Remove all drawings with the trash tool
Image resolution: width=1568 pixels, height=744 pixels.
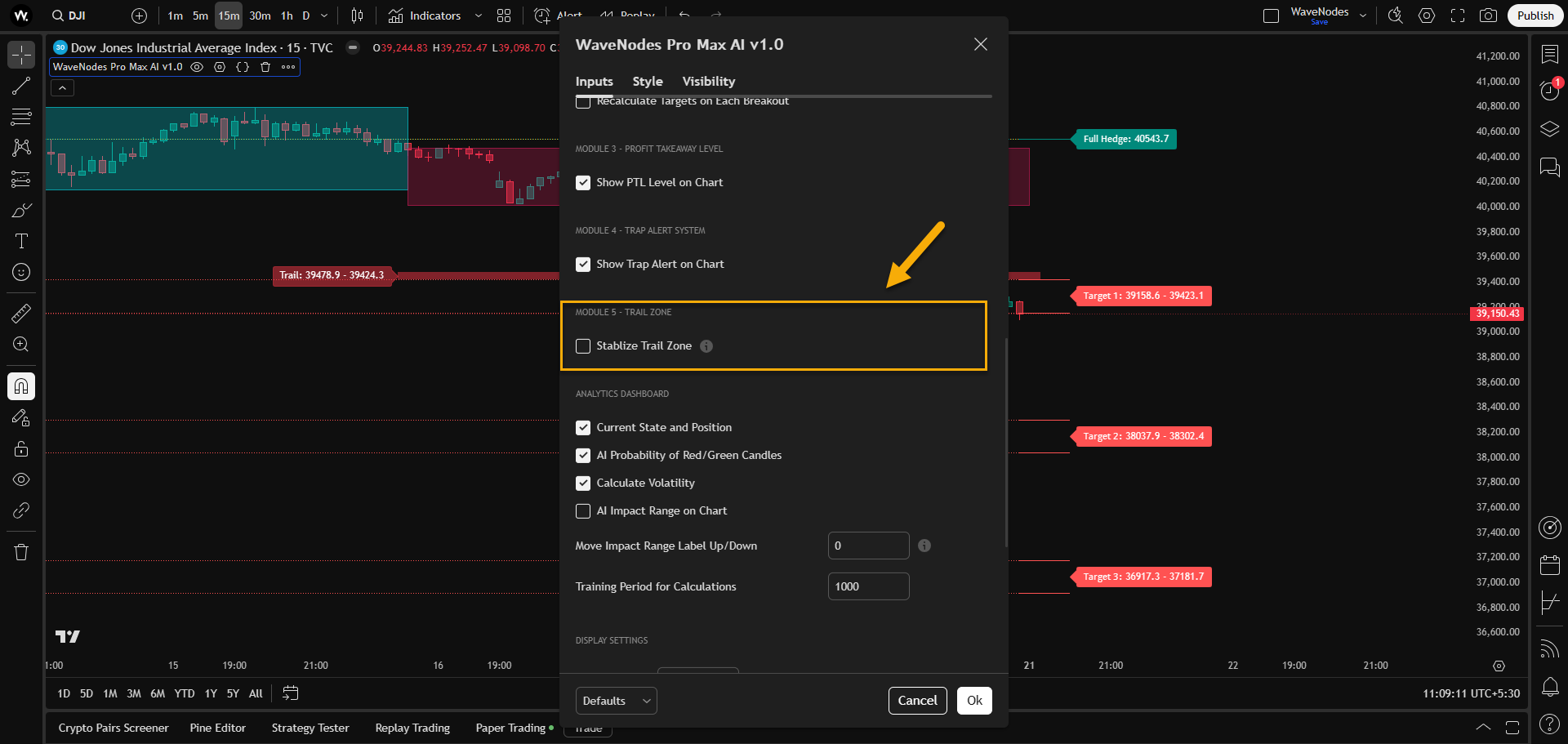(20, 552)
